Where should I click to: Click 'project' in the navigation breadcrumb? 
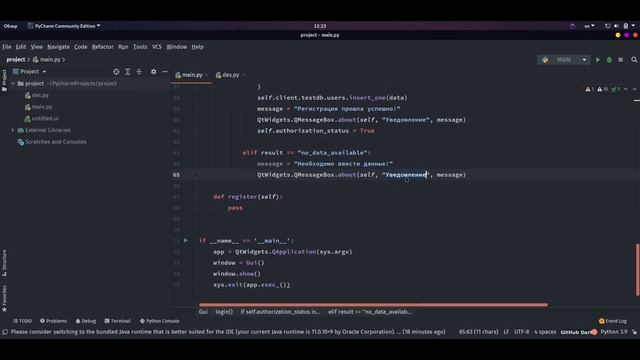pos(16,60)
